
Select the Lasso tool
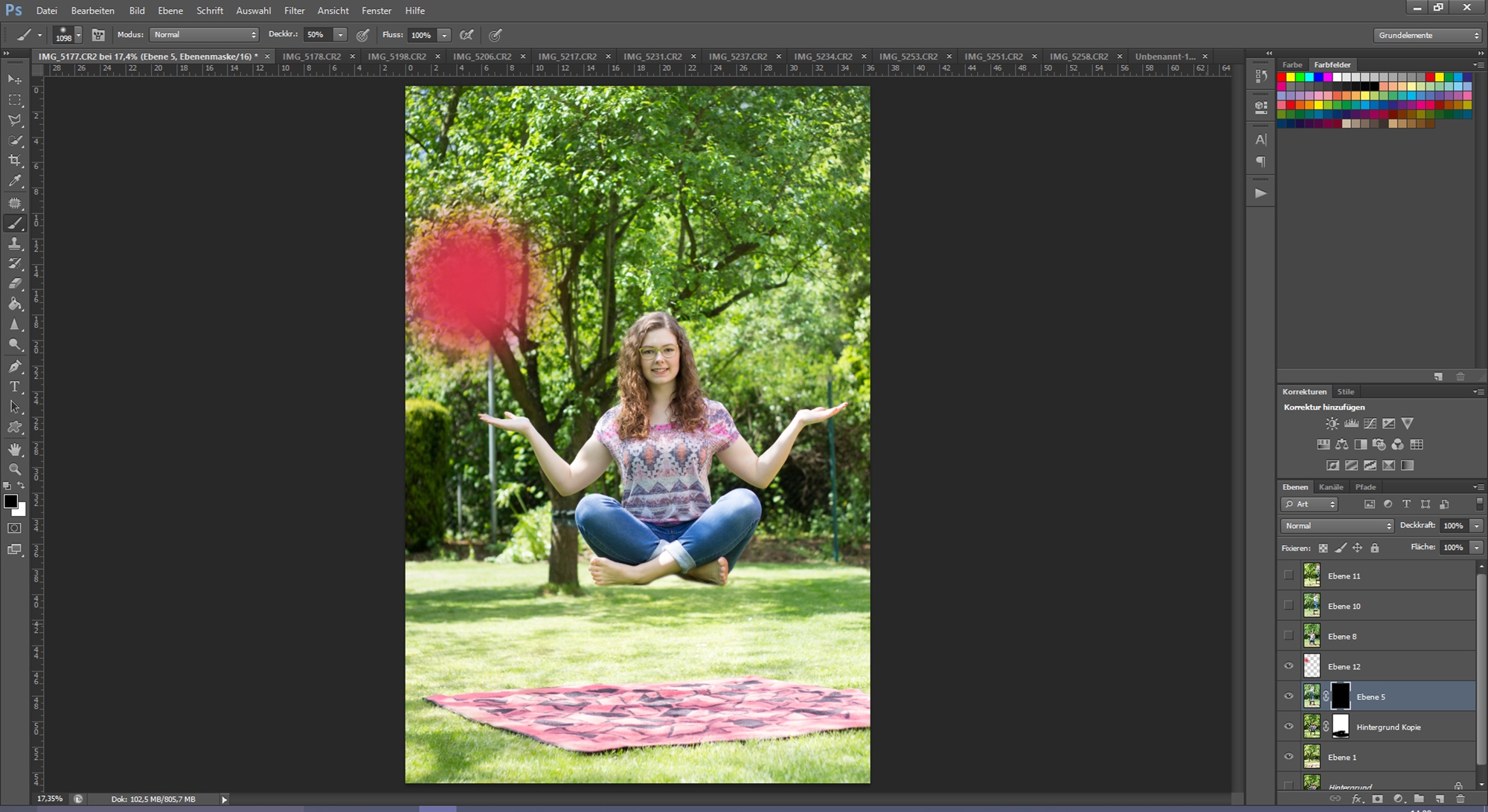pyautogui.click(x=15, y=120)
